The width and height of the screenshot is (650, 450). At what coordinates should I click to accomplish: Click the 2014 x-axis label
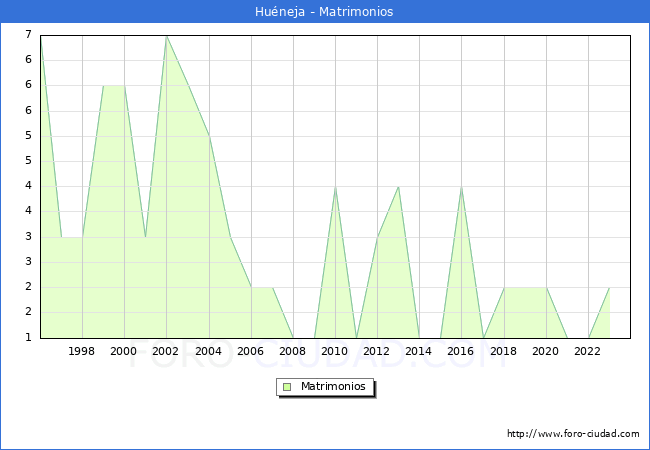(418, 351)
